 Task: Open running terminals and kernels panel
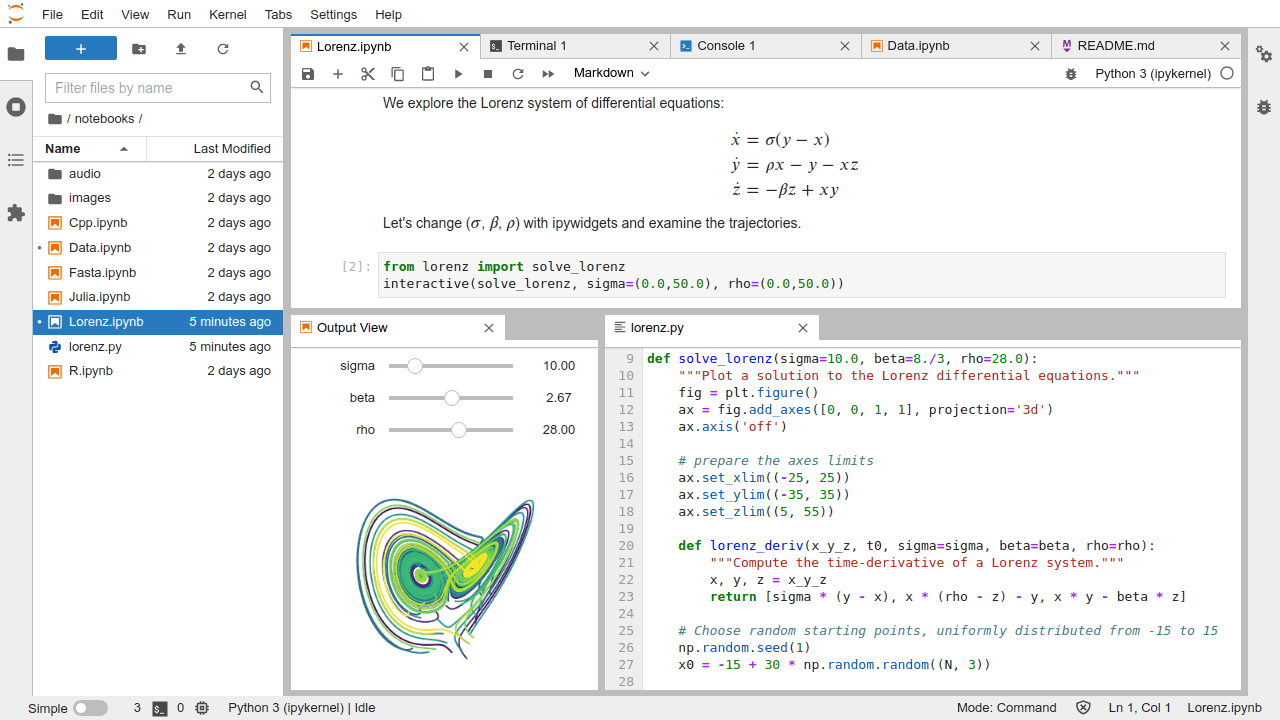[15, 107]
